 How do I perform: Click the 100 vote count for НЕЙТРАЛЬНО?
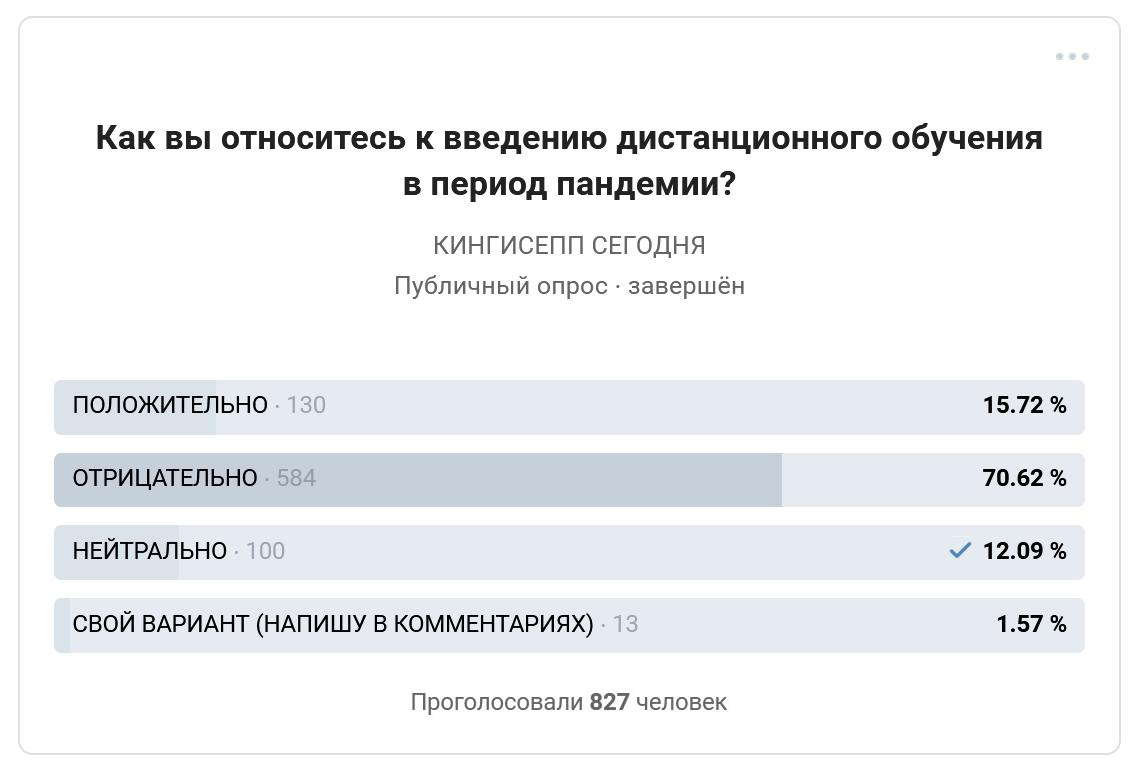click(x=265, y=552)
